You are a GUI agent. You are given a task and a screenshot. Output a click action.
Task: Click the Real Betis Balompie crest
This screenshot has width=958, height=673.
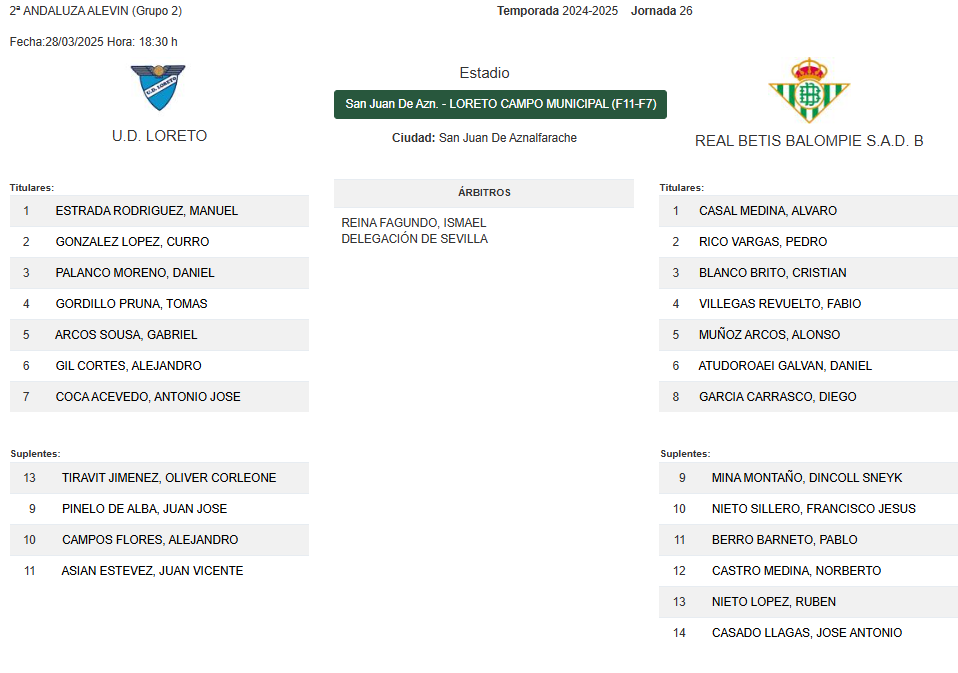click(809, 90)
